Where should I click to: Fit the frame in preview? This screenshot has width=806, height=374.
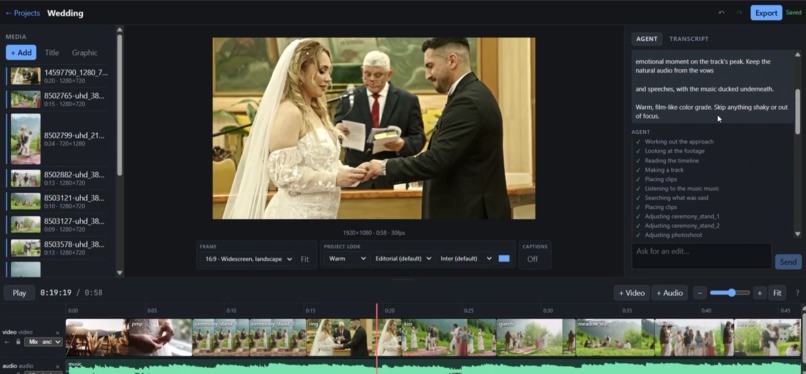coord(305,259)
